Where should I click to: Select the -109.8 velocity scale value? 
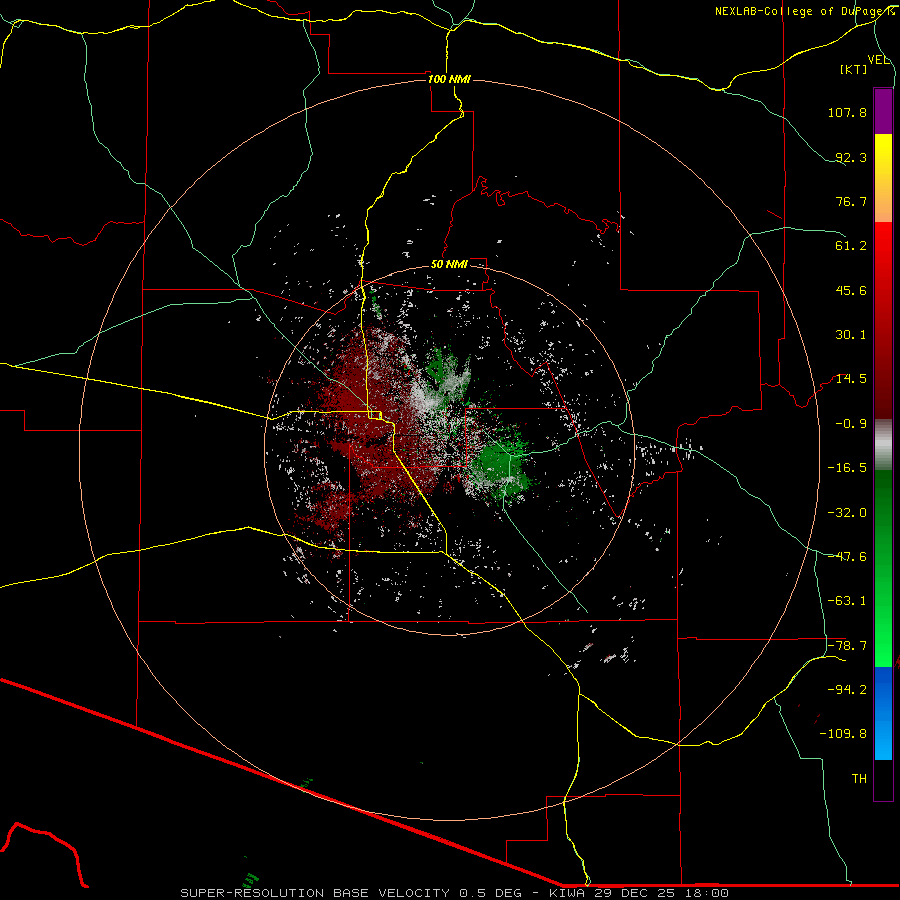pyautogui.click(x=843, y=734)
